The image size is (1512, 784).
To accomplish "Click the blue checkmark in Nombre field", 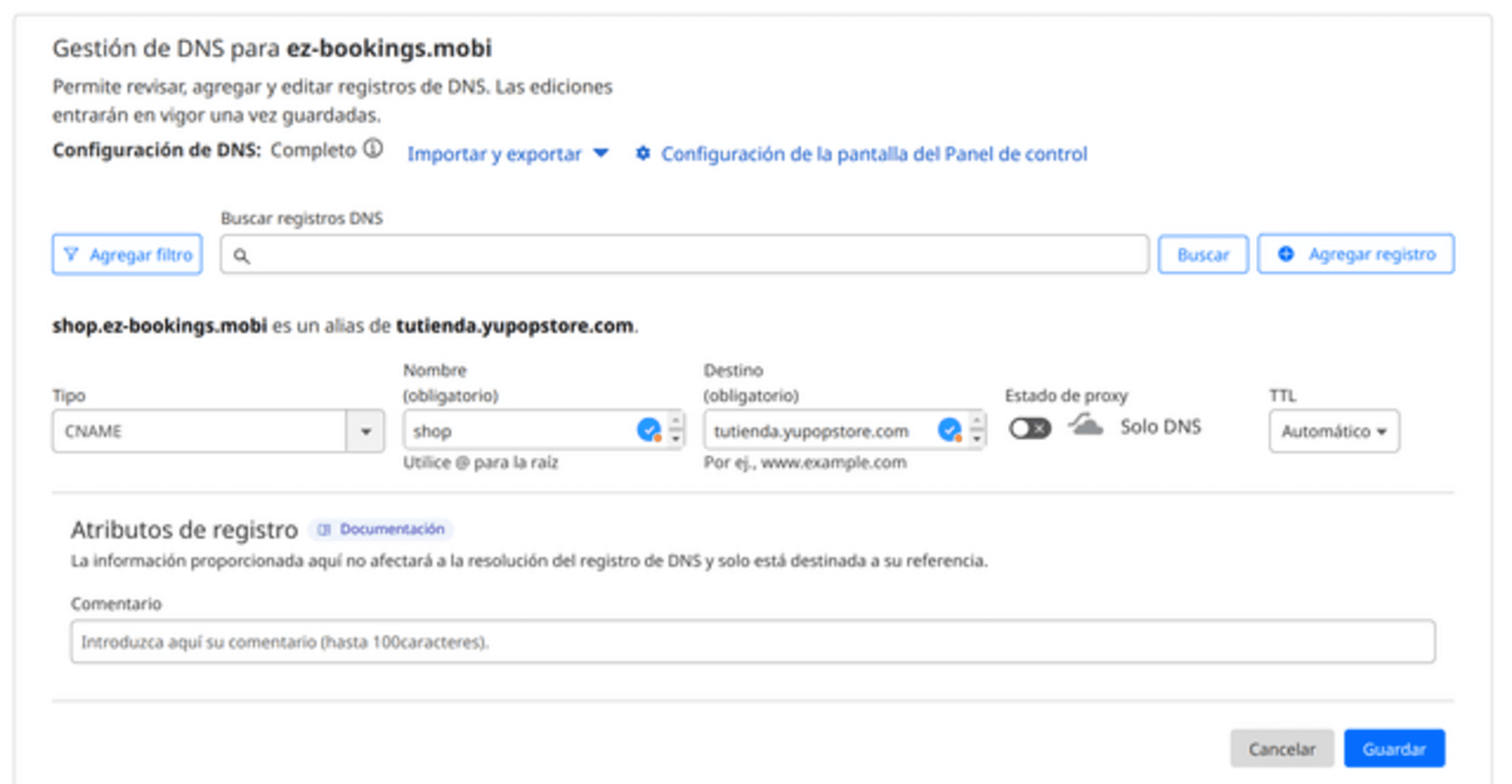I will tap(648, 430).
